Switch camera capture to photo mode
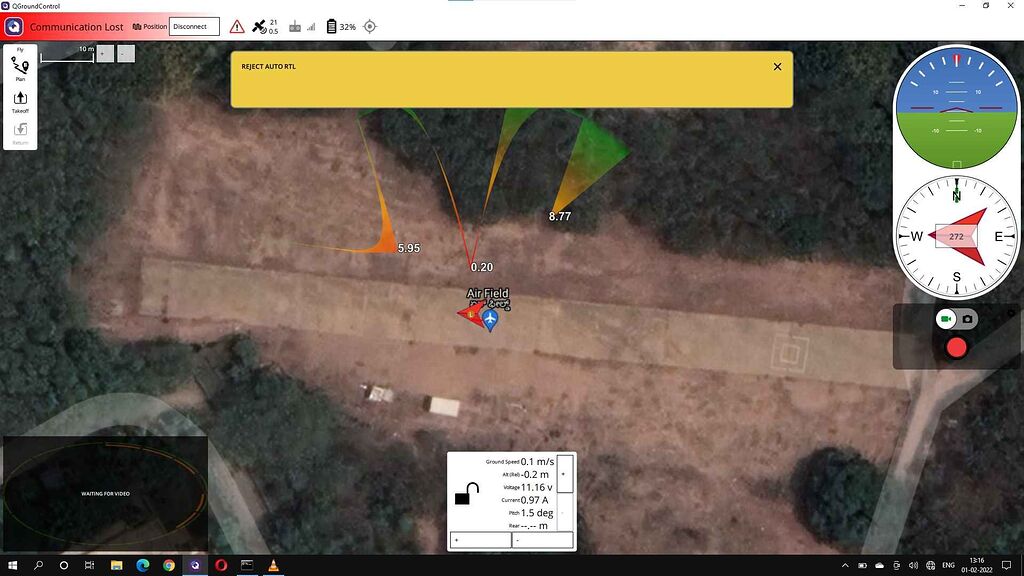The height and width of the screenshot is (576, 1024). point(968,320)
